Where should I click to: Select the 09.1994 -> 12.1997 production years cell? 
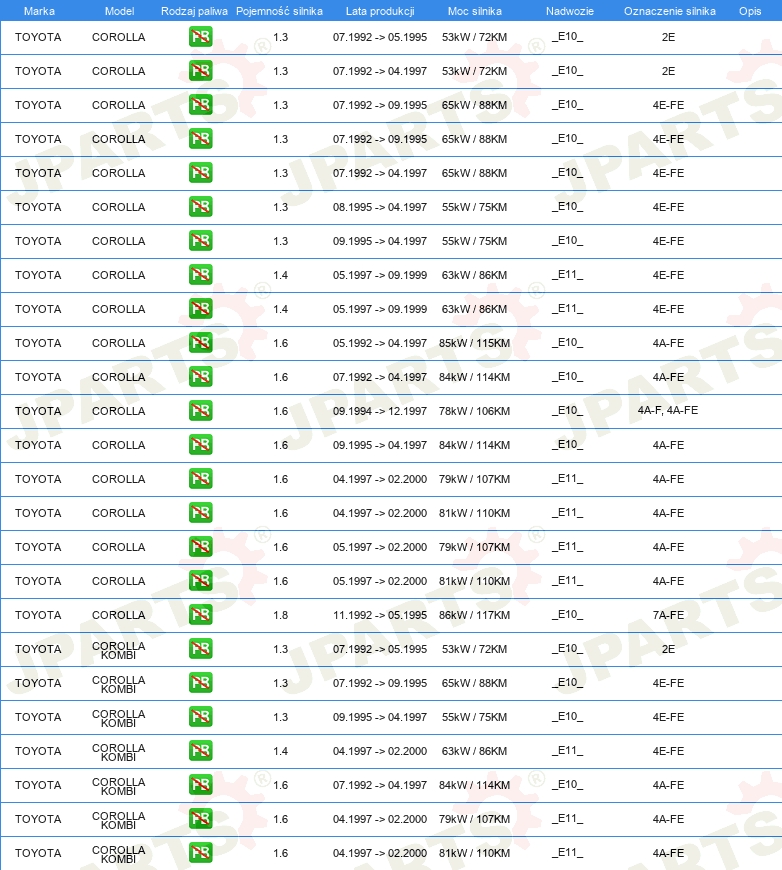[x=380, y=411]
